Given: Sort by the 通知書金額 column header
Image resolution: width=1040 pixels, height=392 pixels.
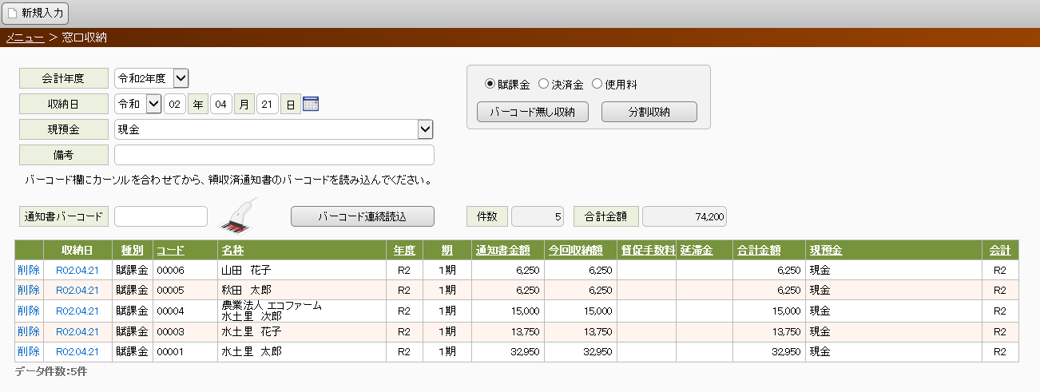Looking at the screenshot, I should click(x=502, y=250).
